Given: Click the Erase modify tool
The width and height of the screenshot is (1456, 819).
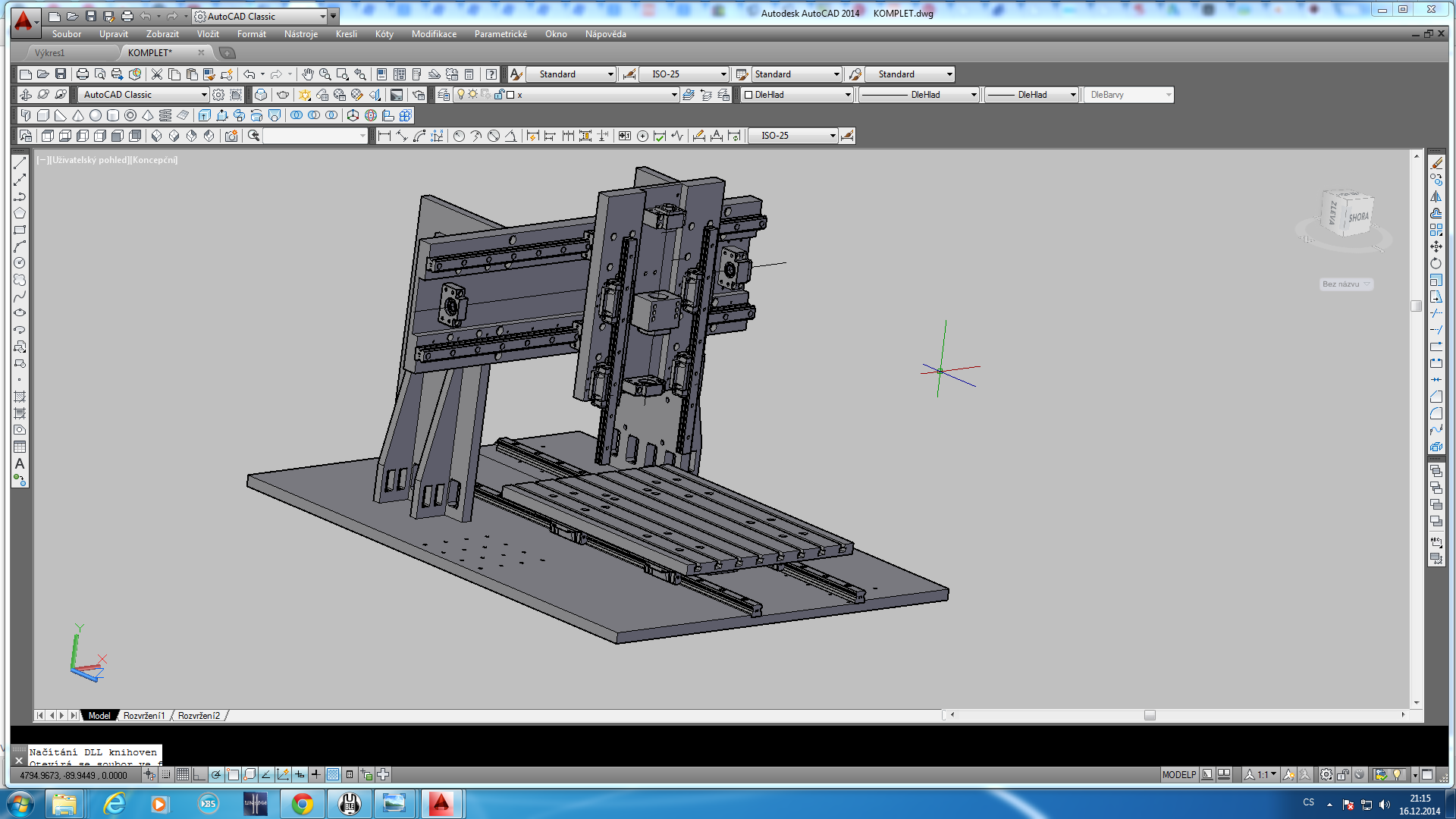Looking at the screenshot, I should point(1436,163).
